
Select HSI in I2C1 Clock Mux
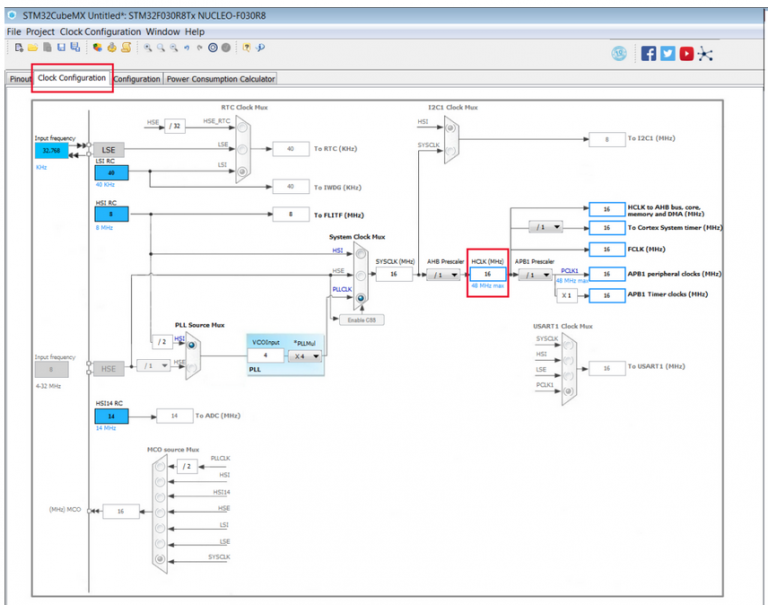tap(451, 128)
